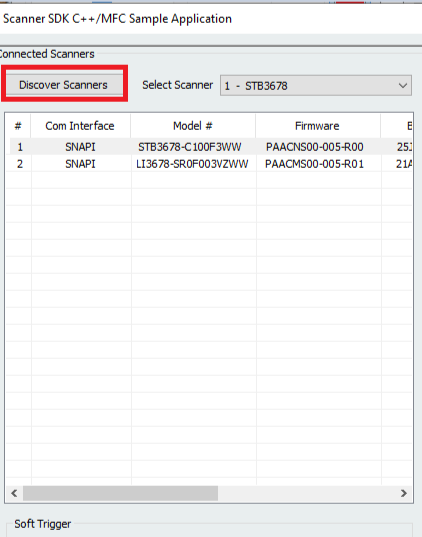Image resolution: width=422 pixels, height=537 pixels.
Task: Click the horizontal scrollbar right arrow
Action: click(404, 494)
